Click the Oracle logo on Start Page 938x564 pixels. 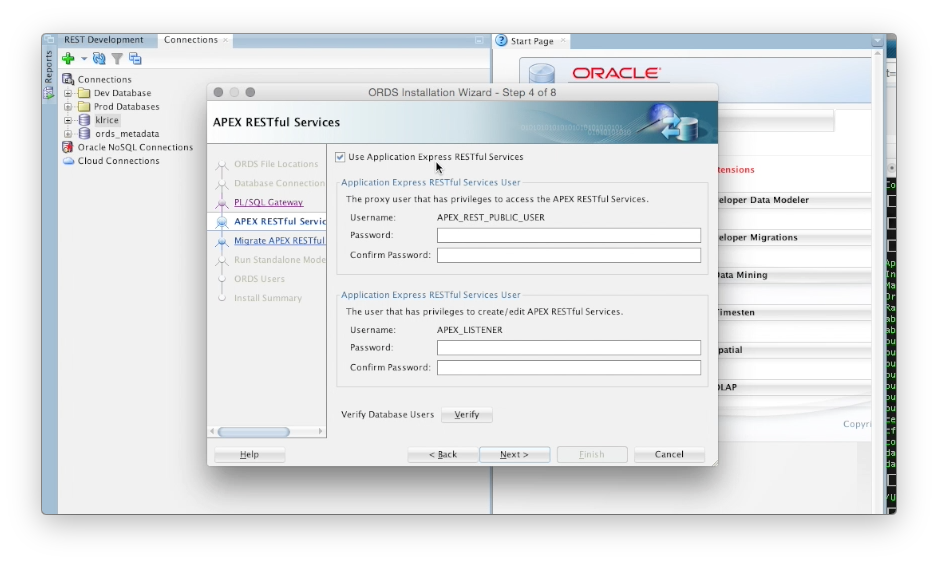point(616,73)
